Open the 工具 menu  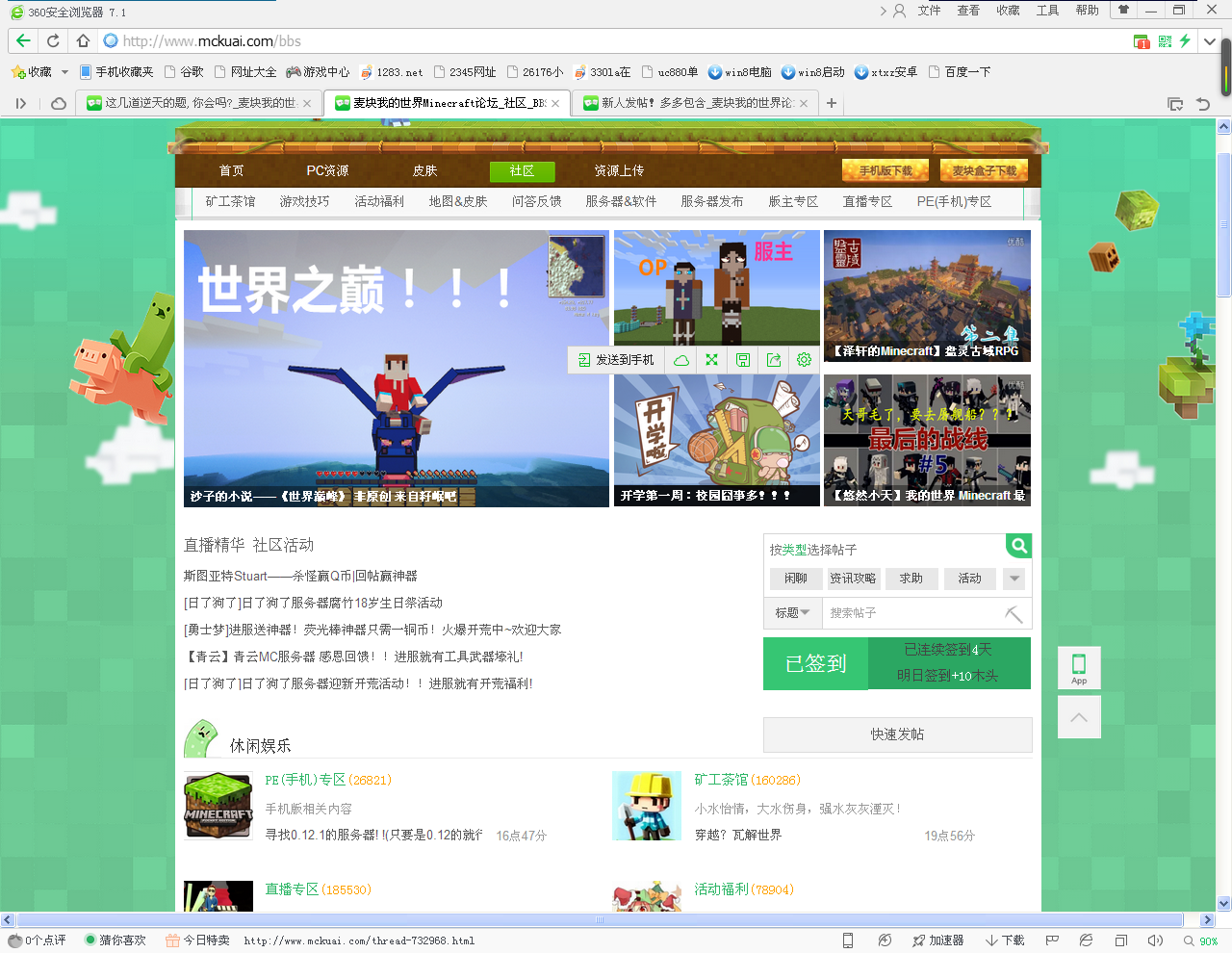click(x=1047, y=11)
